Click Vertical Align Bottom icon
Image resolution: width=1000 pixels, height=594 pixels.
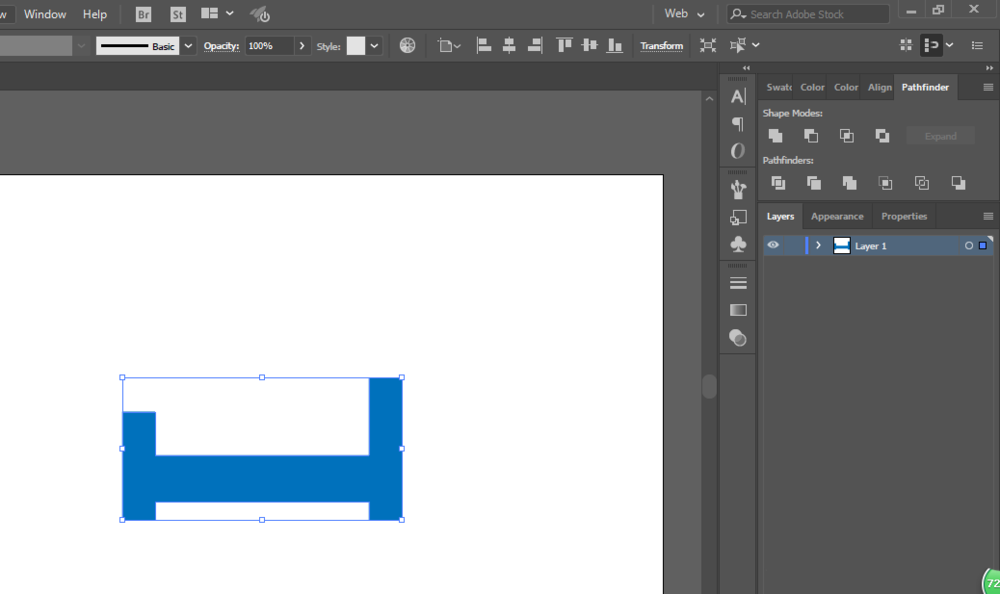615,45
